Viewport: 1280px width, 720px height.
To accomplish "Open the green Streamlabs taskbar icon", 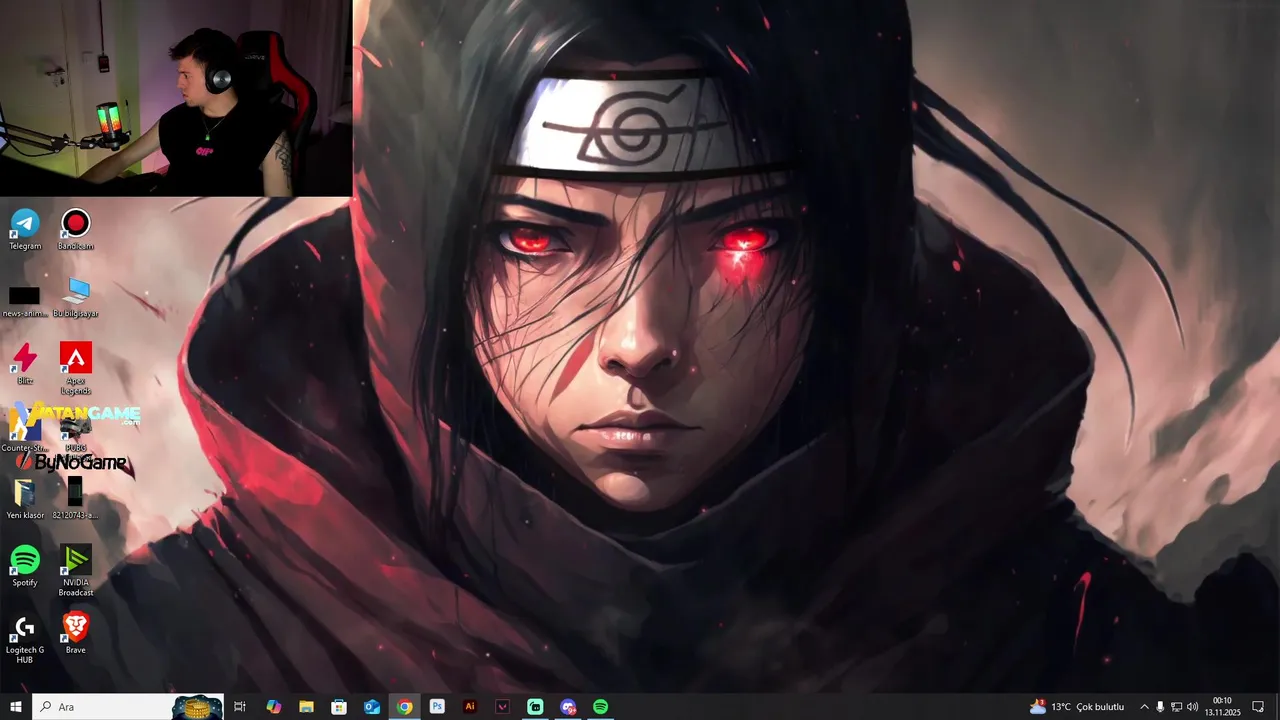I will [x=535, y=707].
